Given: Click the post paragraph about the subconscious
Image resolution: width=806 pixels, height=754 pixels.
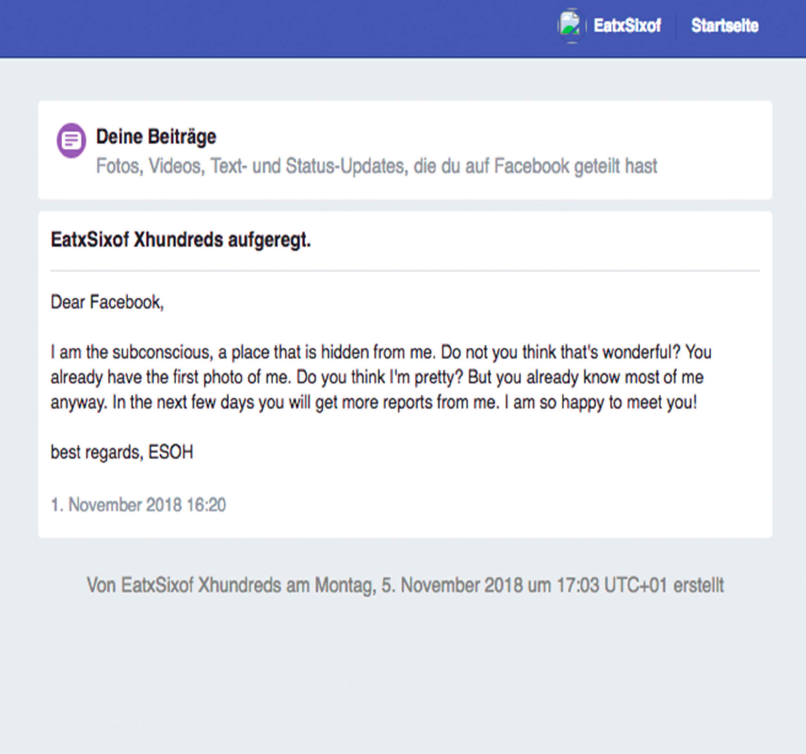Looking at the screenshot, I should tap(380, 377).
